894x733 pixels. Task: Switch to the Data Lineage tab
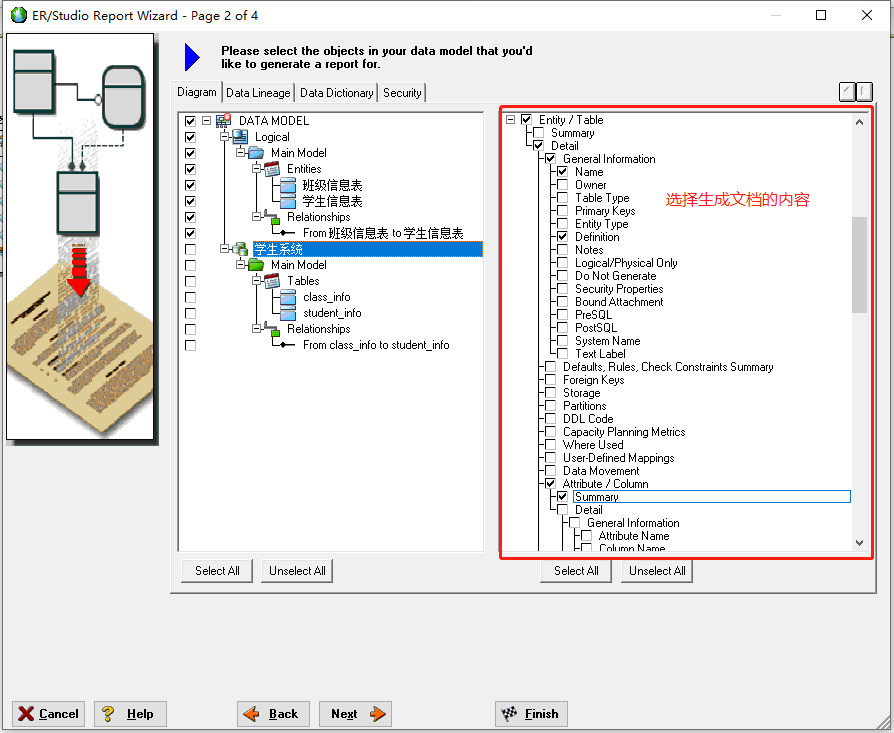(x=258, y=93)
